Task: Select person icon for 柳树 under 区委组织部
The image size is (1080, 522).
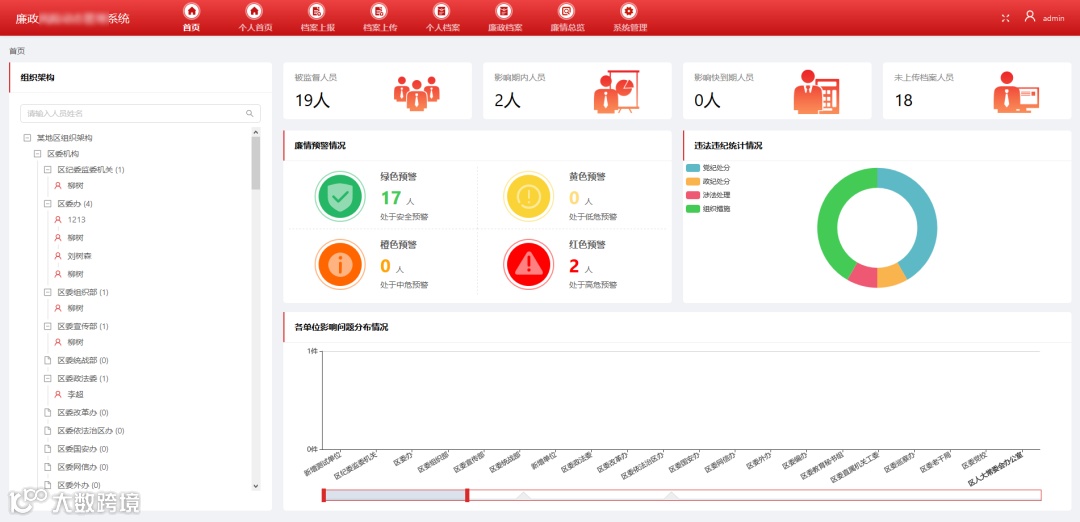Action: point(59,308)
